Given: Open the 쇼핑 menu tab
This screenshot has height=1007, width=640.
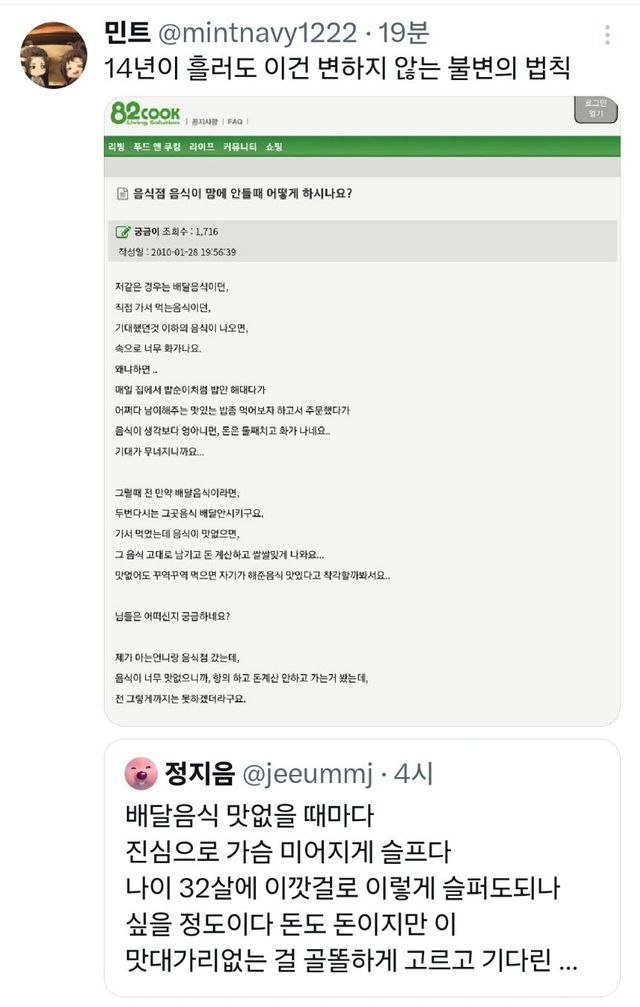Looking at the screenshot, I should tap(274, 147).
